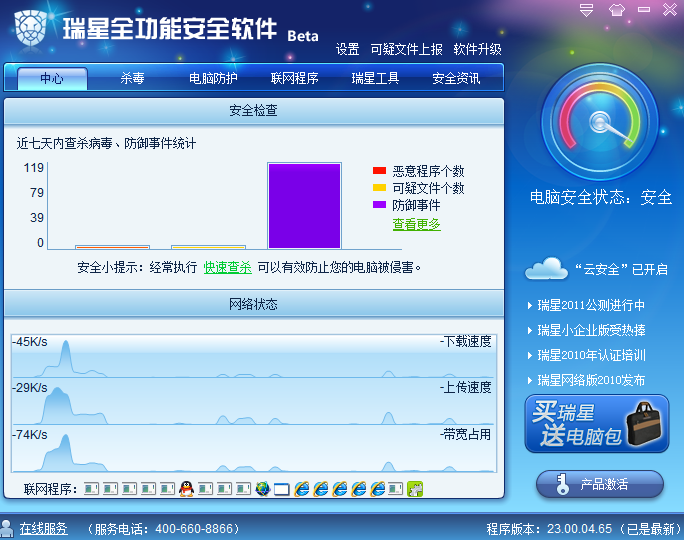Click the QQ penguin program icon

(x=186, y=489)
